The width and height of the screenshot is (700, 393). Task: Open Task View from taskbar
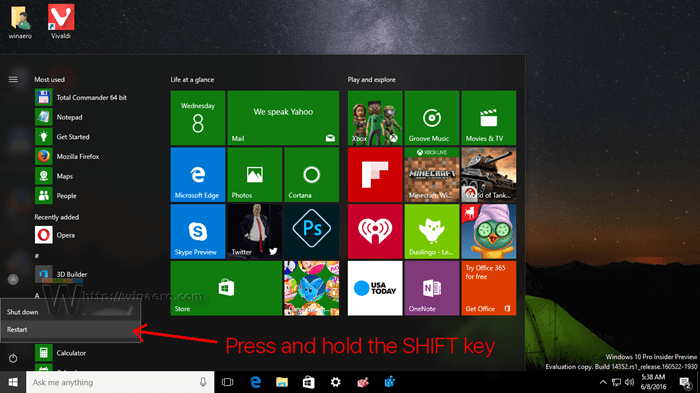tap(228, 382)
